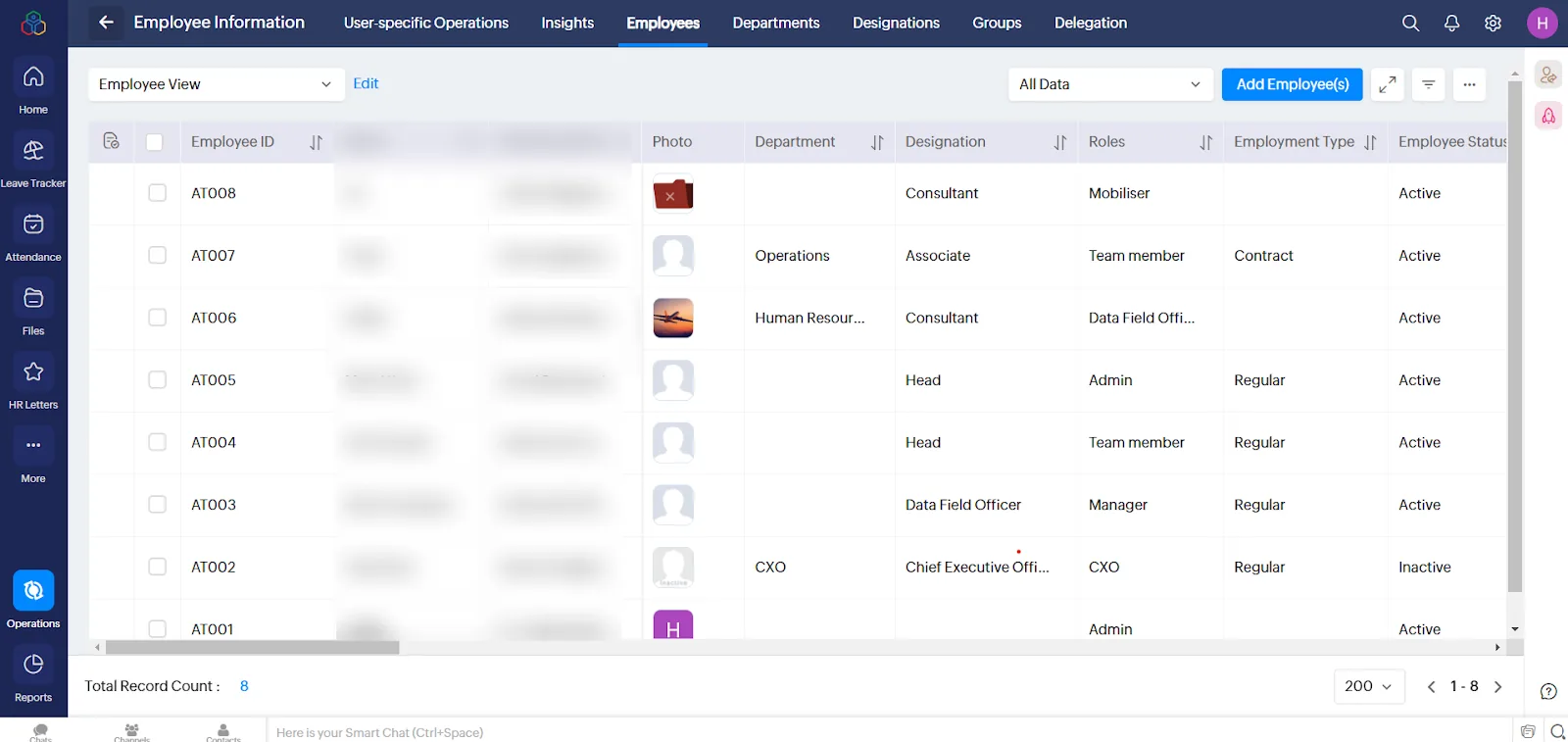Open the three-dot more options menu
This screenshot has width=1568, height=742.
point(1470,84)
